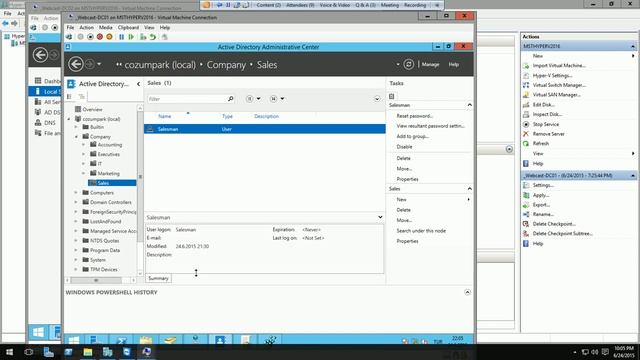Open VM Connection Clipboard menu
Image resolution: width=640 pixels, height=360 pixels.
tap(128, 27)
